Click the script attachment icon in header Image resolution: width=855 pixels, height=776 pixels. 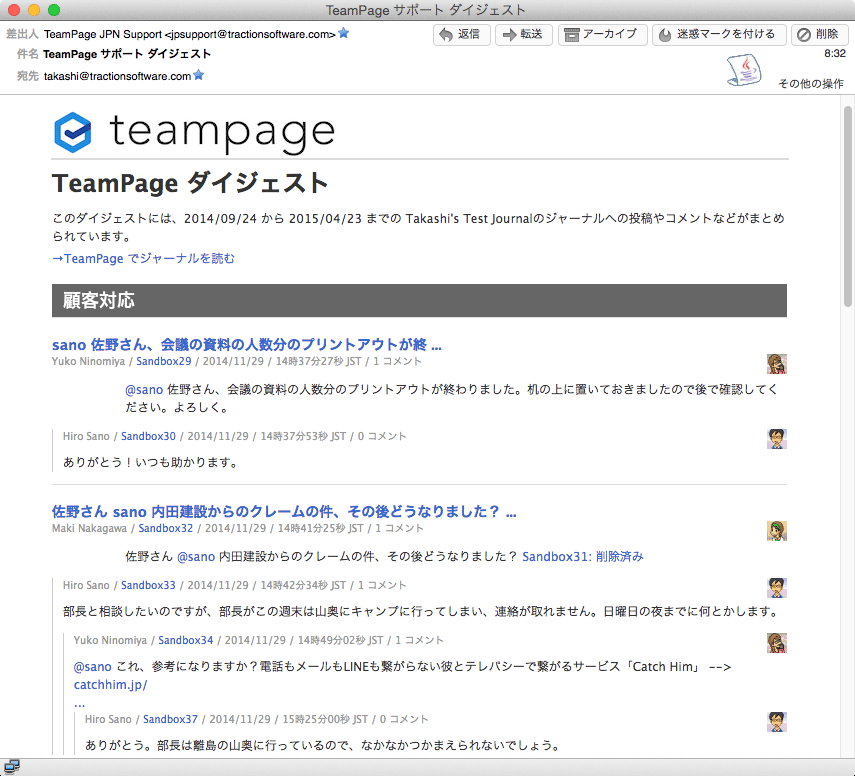[741, 69]
